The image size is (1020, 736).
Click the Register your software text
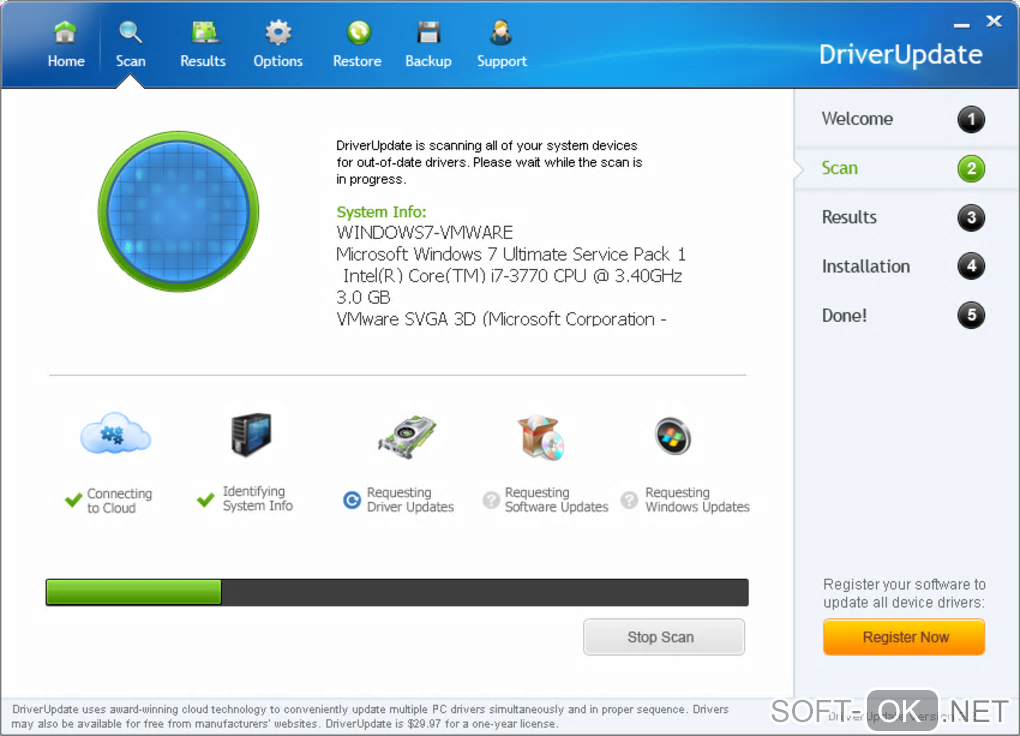(x=904, y=593)
